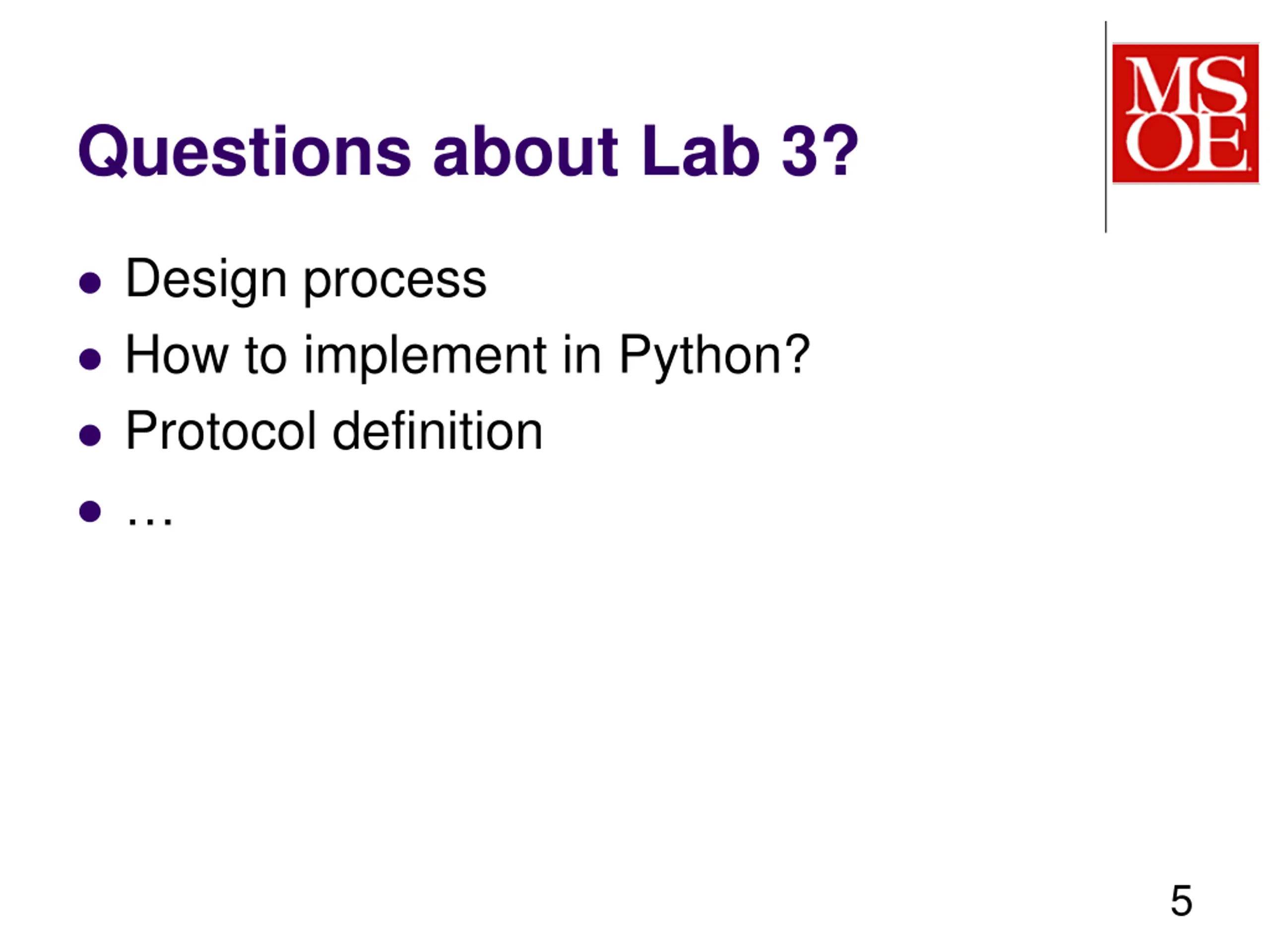Click the vertical line left of the logo
The width and height of the screenshot is (1270, 952).
(x=1106, y=127)
